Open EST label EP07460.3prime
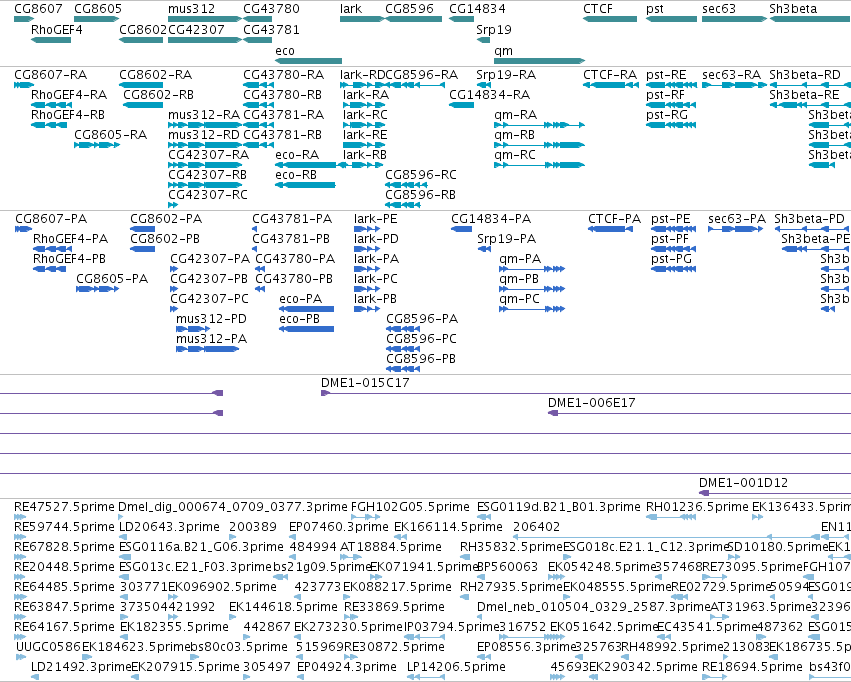851x682 pixels. (x=339, y=527)
